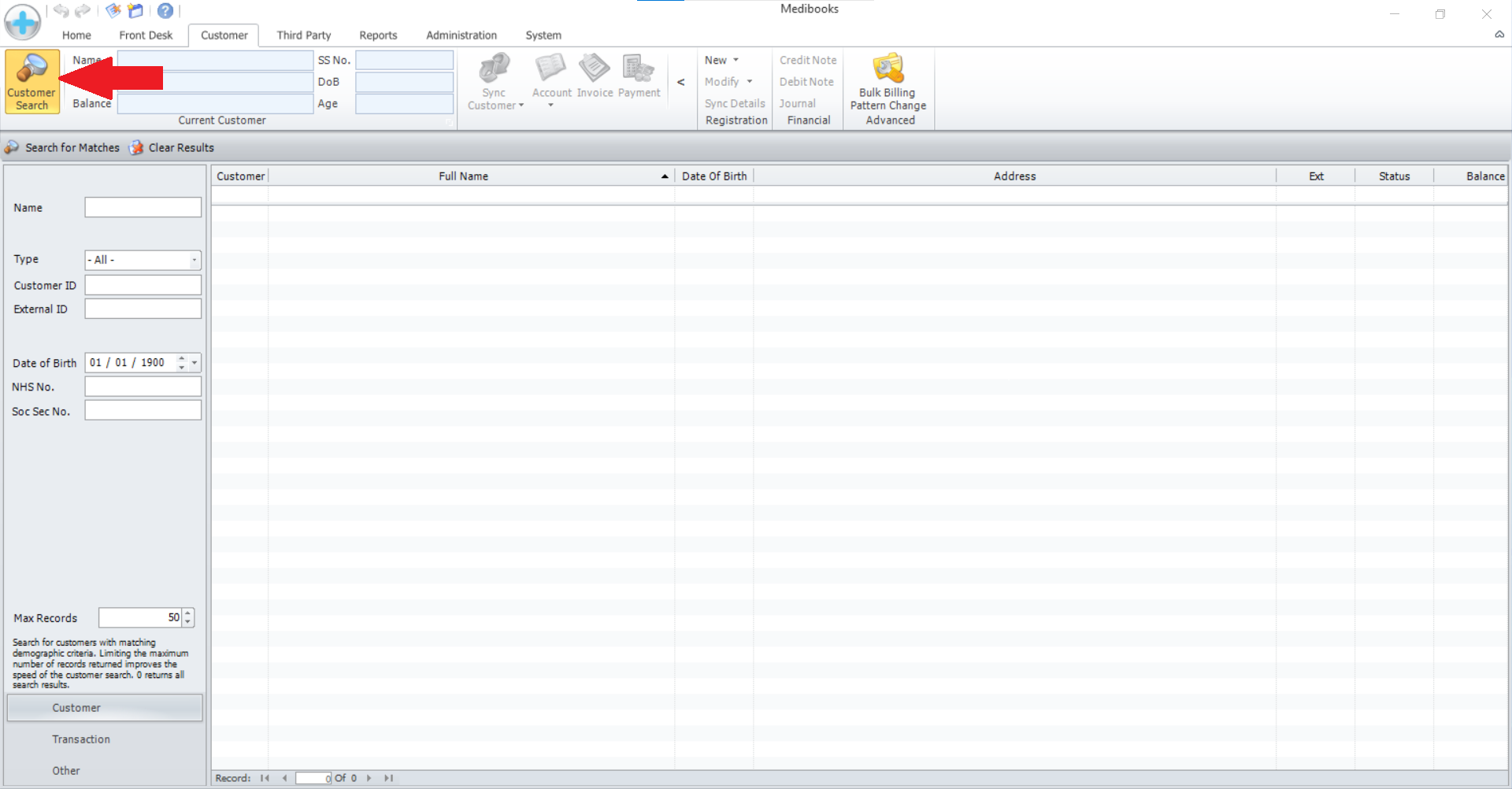The height and width of the screenshot is (789, 1512).
Task: Sort results by Full Name column header
Action: (463, 176)
